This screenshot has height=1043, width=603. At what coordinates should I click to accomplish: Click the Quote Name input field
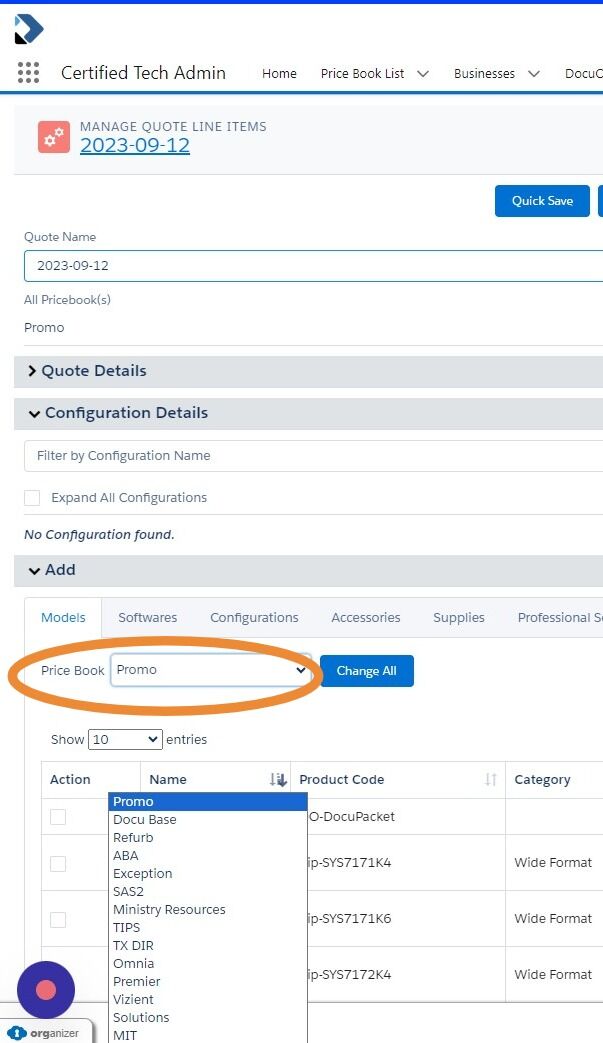point(313,266)
